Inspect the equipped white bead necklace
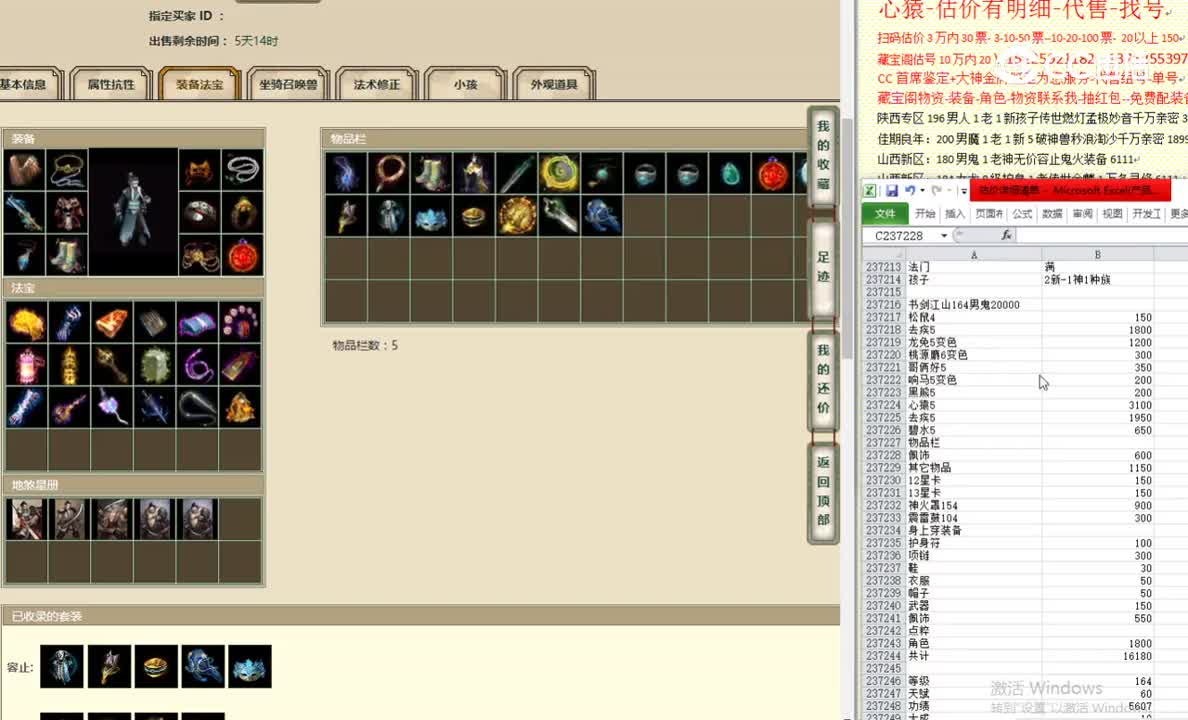 (x=242, y=170)
